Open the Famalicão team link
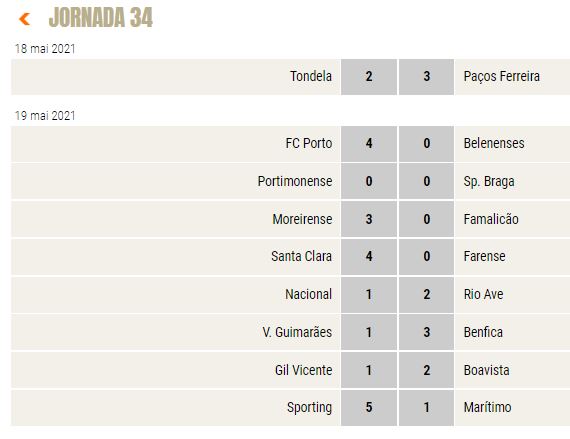 491,219
